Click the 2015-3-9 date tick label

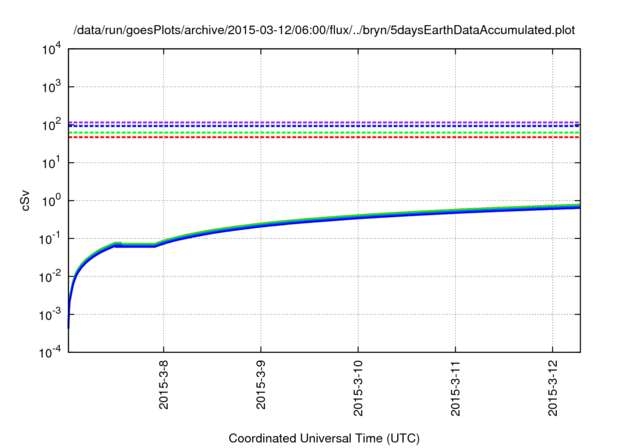pyautogui.click(x=261, y=386)
